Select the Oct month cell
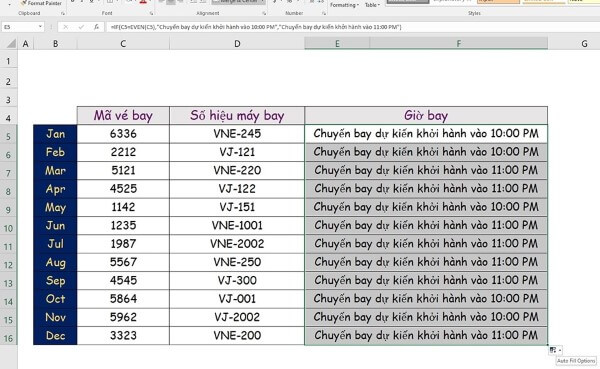Image resolution: width=600 pixels, height=369 pixels. coord(55,299)
